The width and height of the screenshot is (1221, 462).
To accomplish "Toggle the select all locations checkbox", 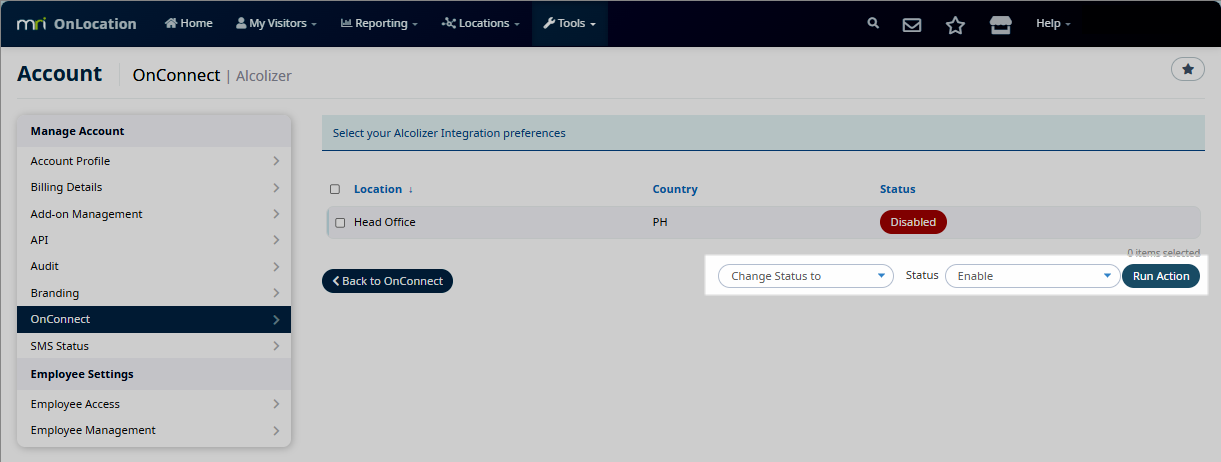I will click(x=335, y=189).
